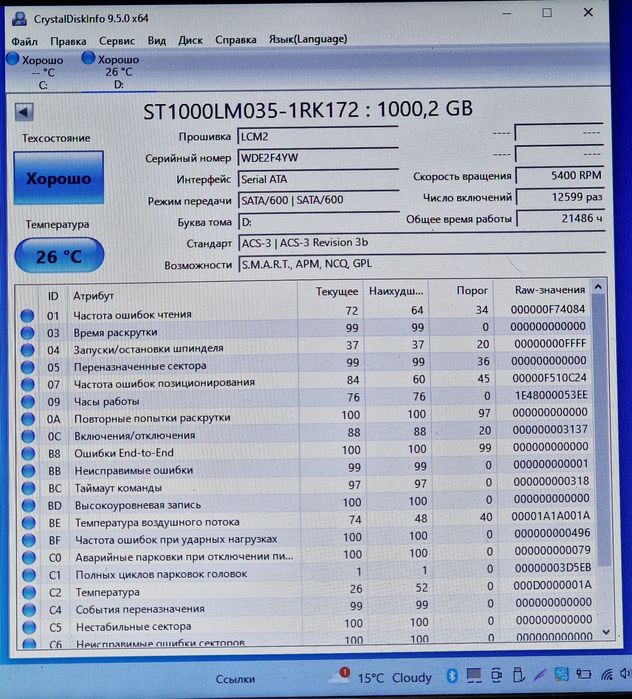Click status circle of attribute 07
Viewport: 632px width, 699px height.
pyautogui.click(x=28, y=385)
